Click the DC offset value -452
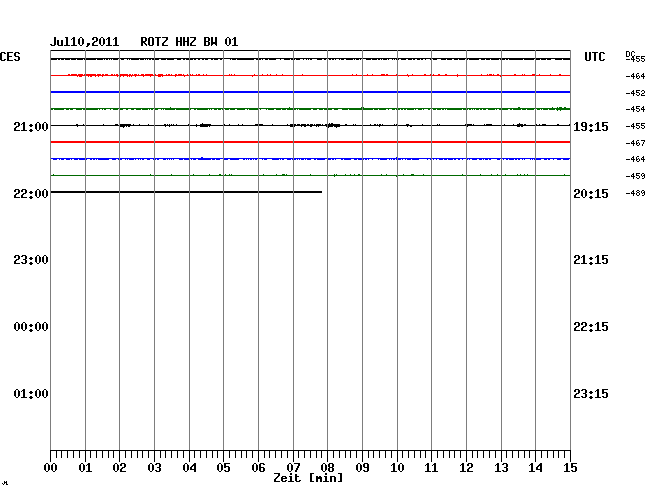The width and height of the screenshot is (650, 494). [x=635, y=93]
